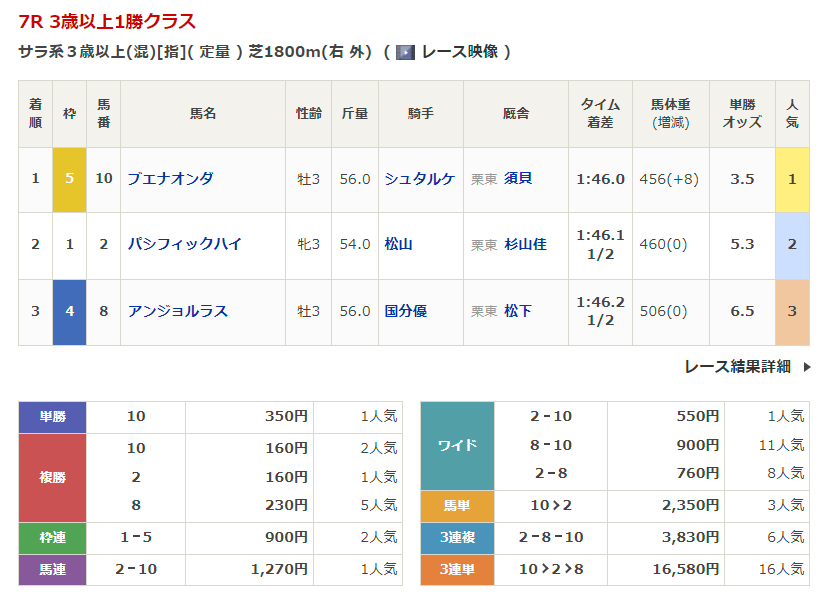Open trainer 松下 profile
The image size is (824, 595).
click(518, 311)
